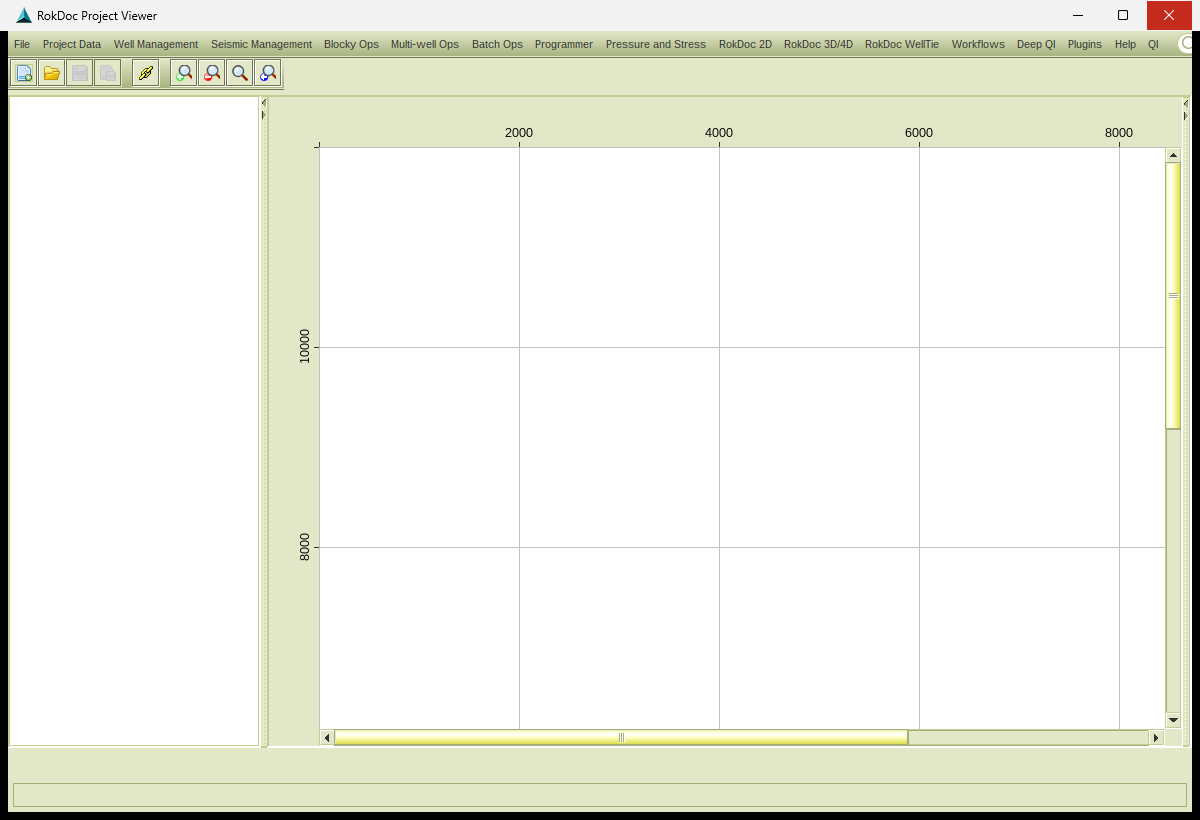Open the File menu
The width and height of the screenshot is (1200, 820).
[x=22, y=44]
